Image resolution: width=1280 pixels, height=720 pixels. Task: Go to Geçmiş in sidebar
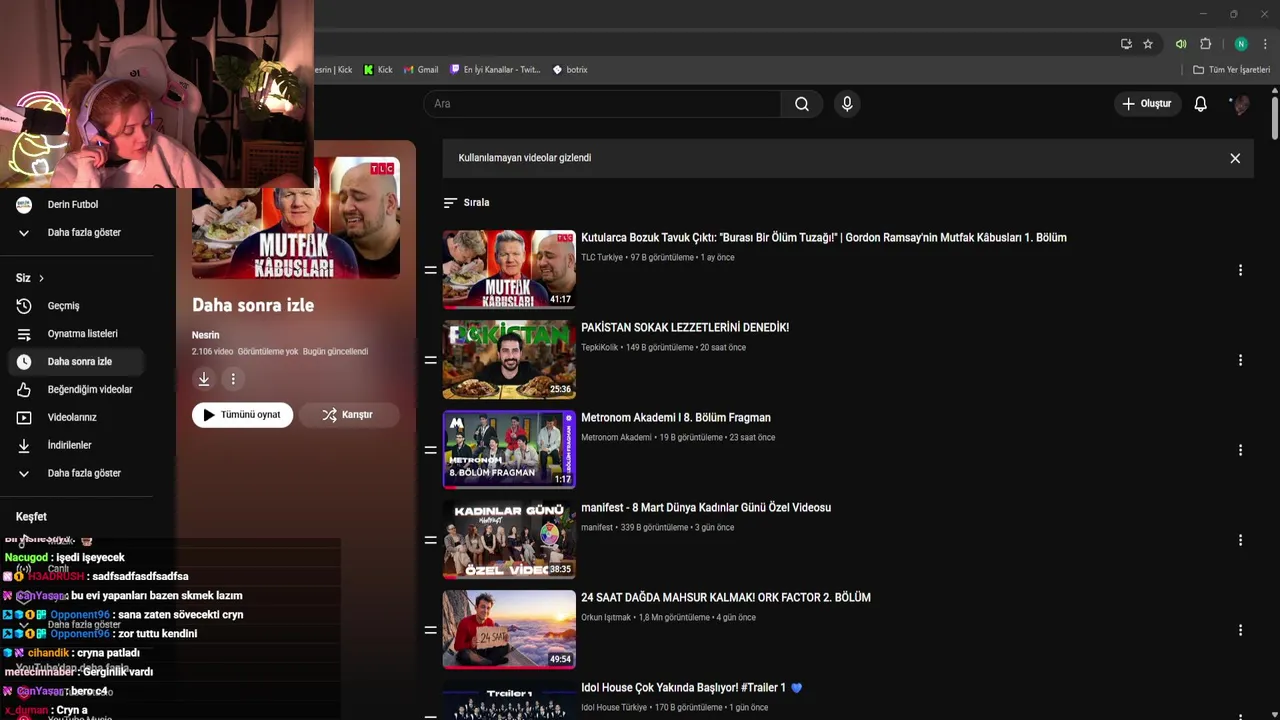(x=76, y=306)
